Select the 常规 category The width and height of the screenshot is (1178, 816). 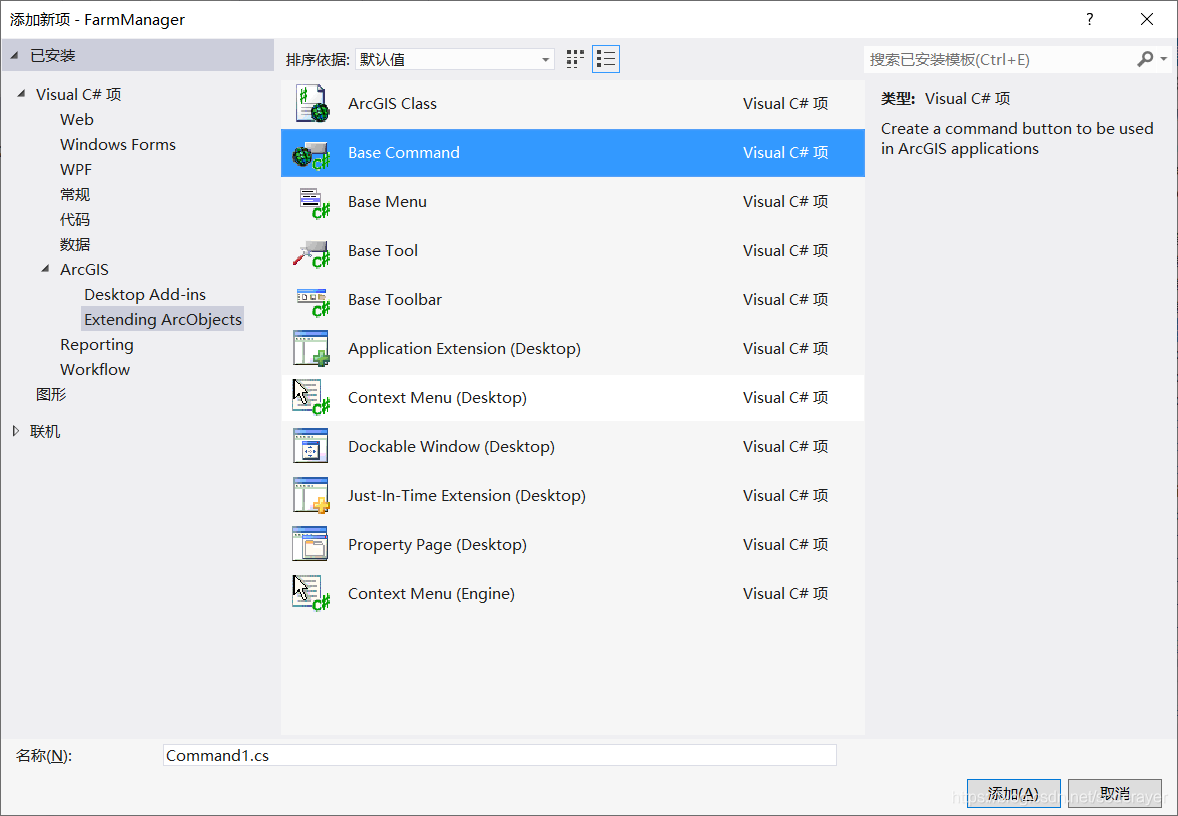(75, 195)
